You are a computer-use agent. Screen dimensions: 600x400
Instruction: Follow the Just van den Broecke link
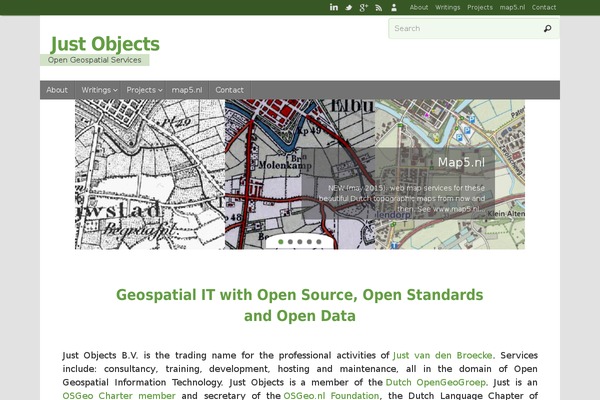[443, 355]
